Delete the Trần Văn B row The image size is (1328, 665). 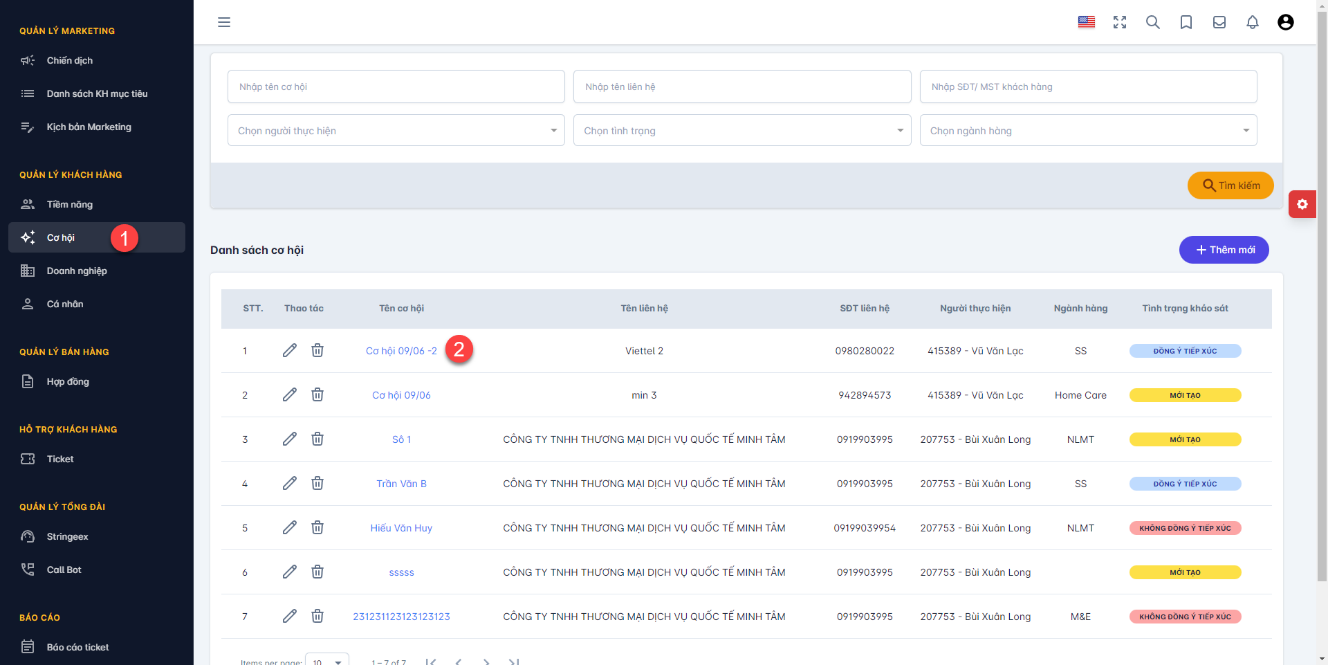(x=317, y=483)
